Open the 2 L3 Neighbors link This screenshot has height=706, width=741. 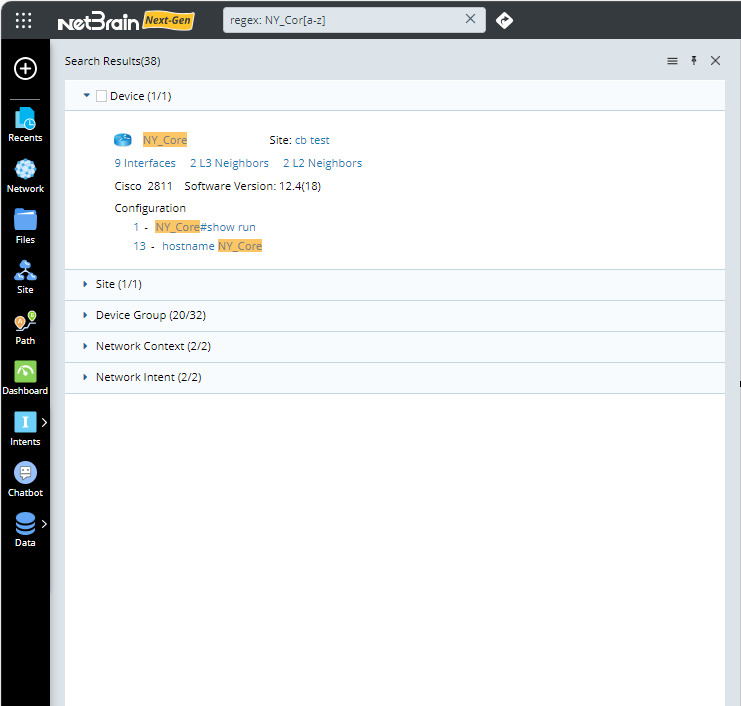229,163
